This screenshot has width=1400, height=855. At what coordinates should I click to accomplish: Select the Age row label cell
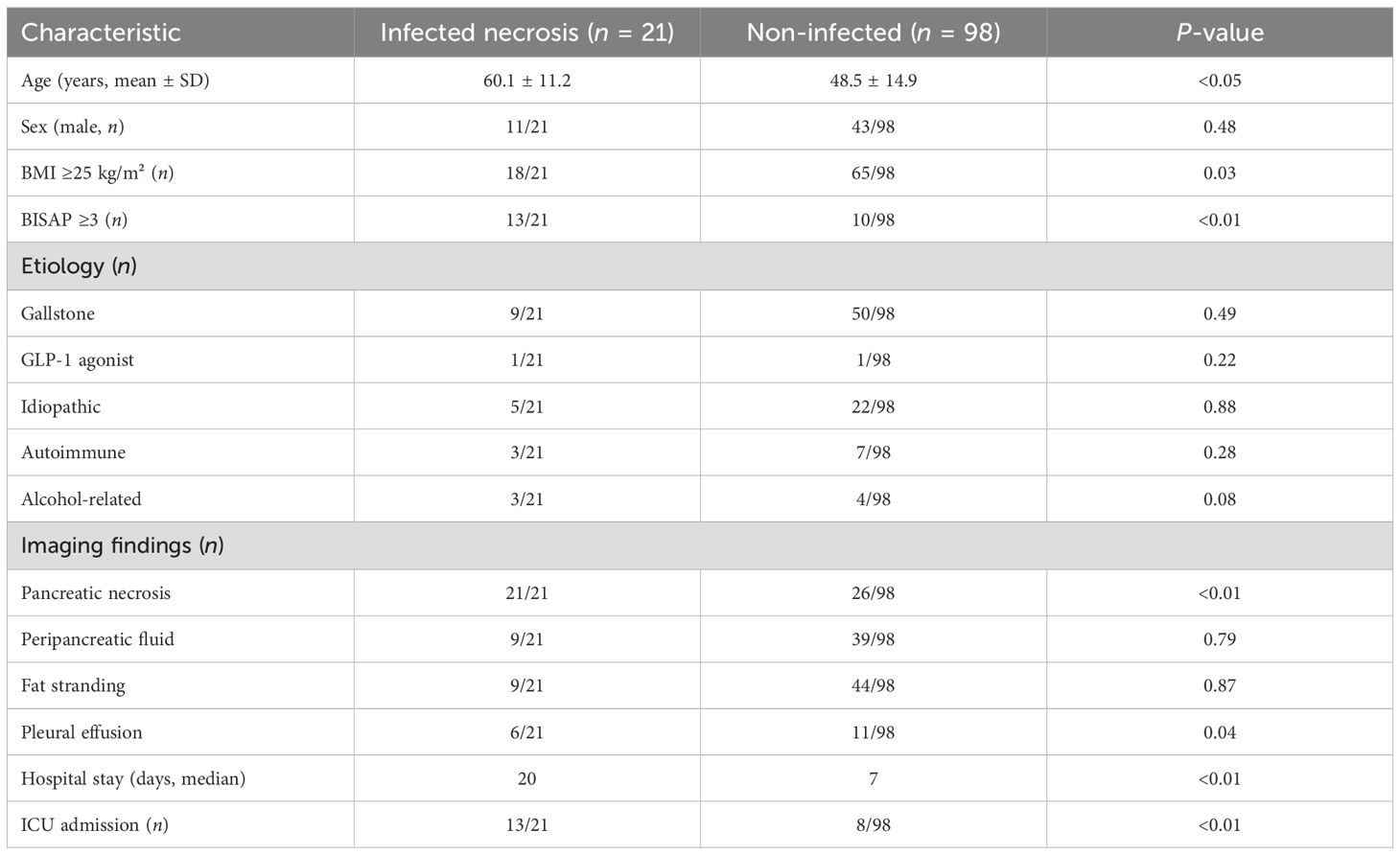click(x=115, y=81)
